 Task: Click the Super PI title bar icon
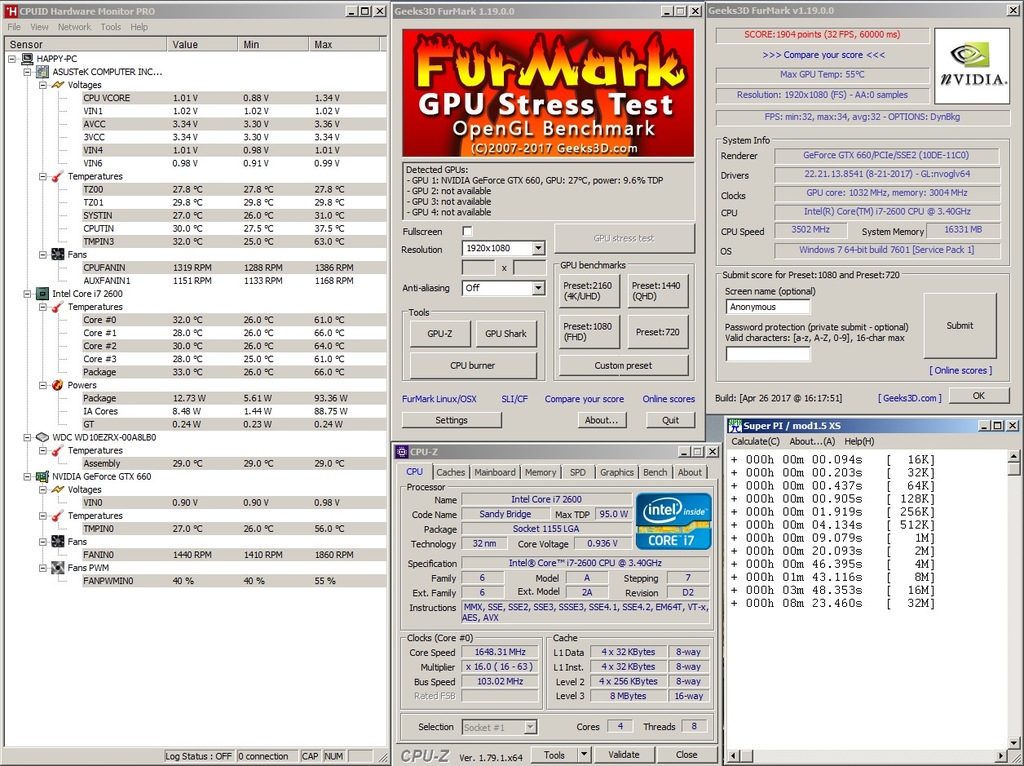pyautogui.click(x=735, y=426)
